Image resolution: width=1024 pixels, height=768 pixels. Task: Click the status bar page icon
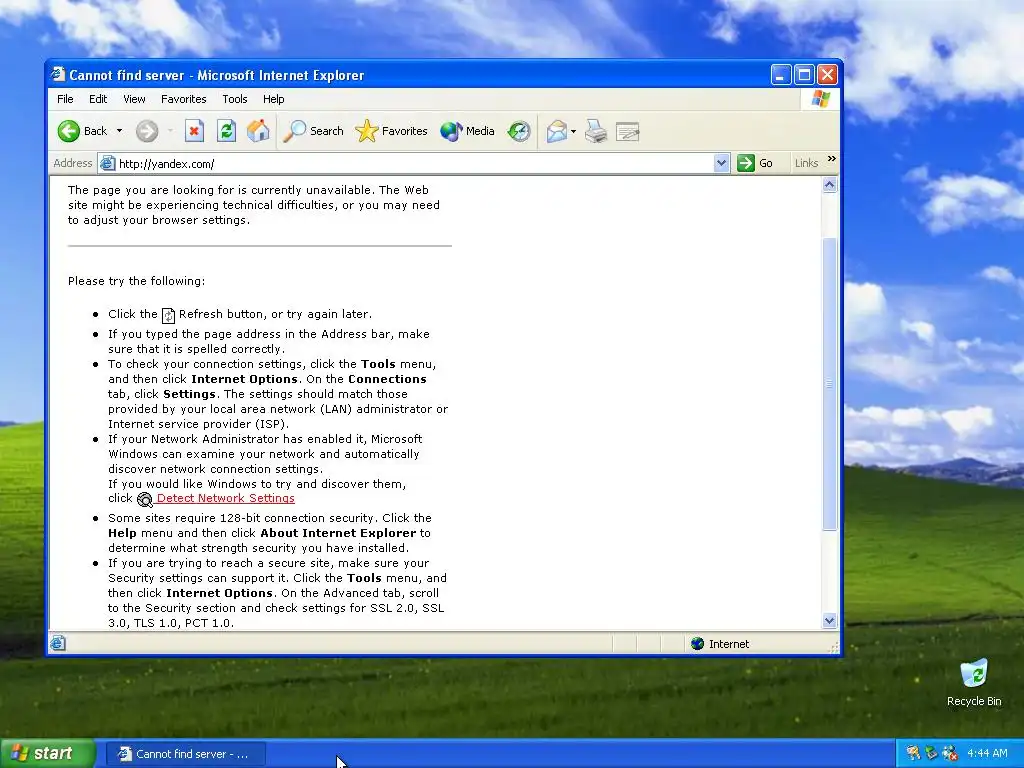[57, 644]
